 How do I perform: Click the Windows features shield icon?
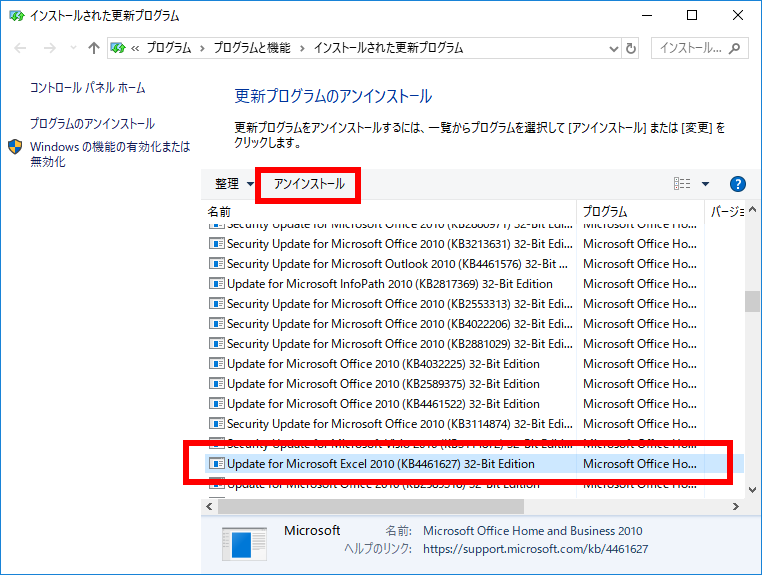click(15, 147)
